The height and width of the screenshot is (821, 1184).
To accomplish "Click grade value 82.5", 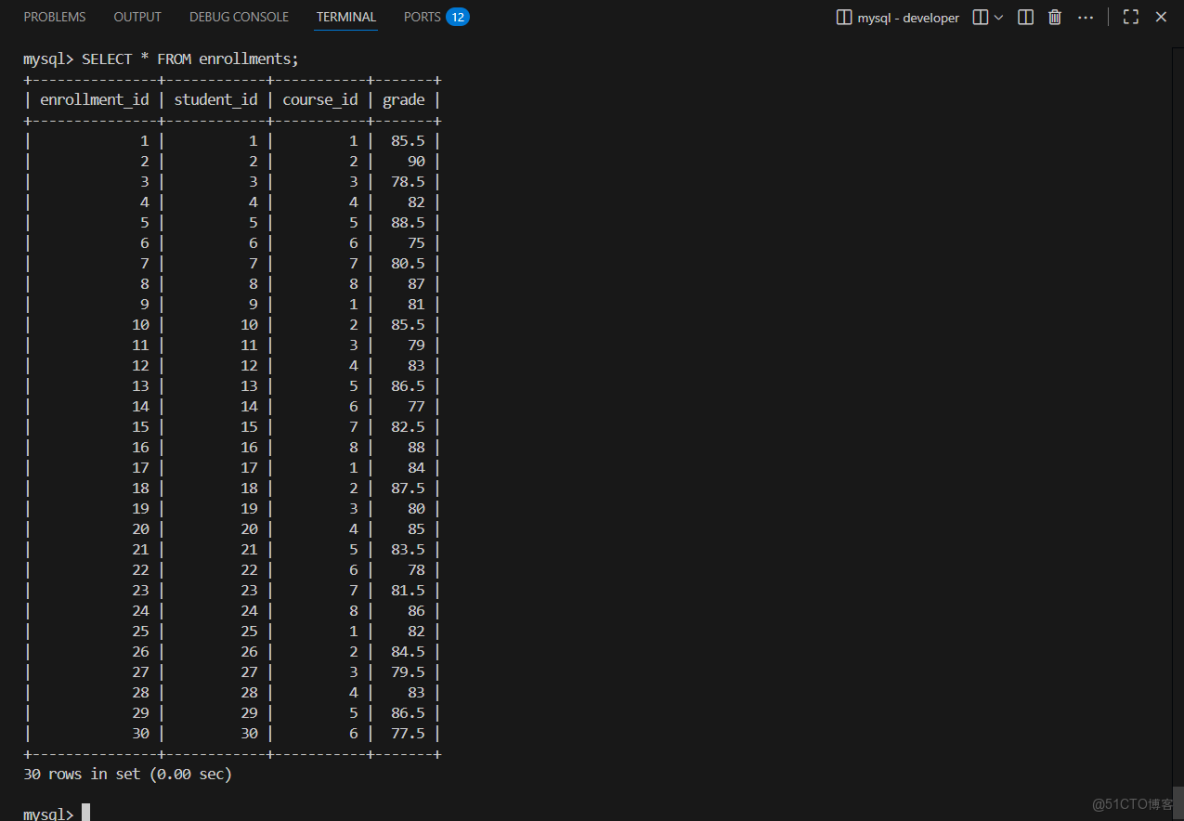I will [x=408, y=426].
